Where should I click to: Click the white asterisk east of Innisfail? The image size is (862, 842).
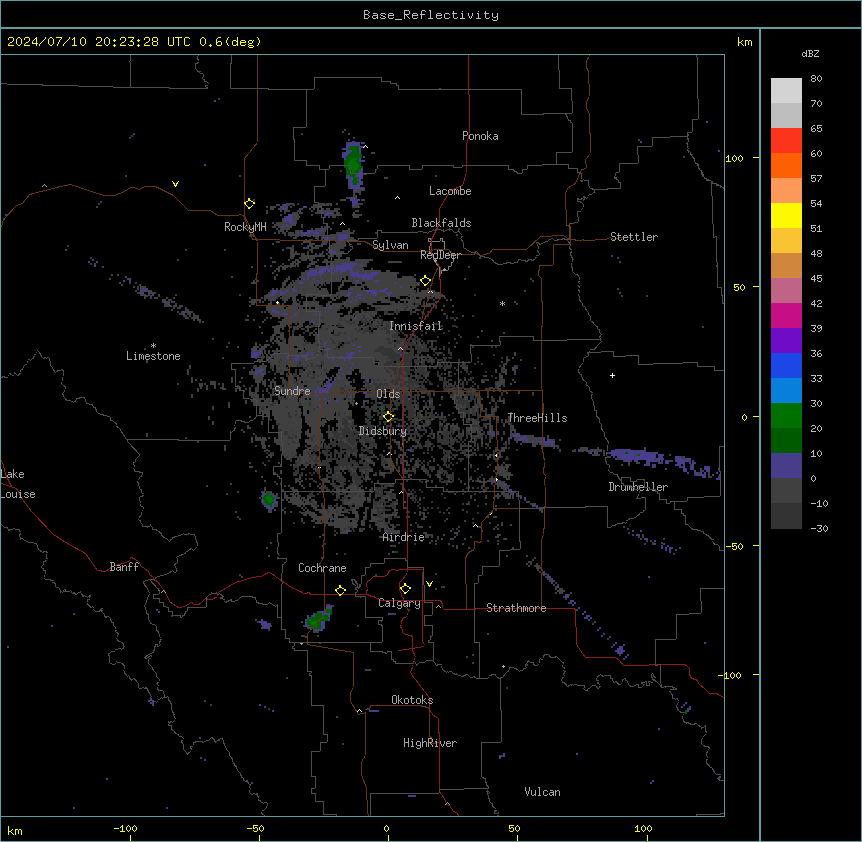[x=502, y=303]
